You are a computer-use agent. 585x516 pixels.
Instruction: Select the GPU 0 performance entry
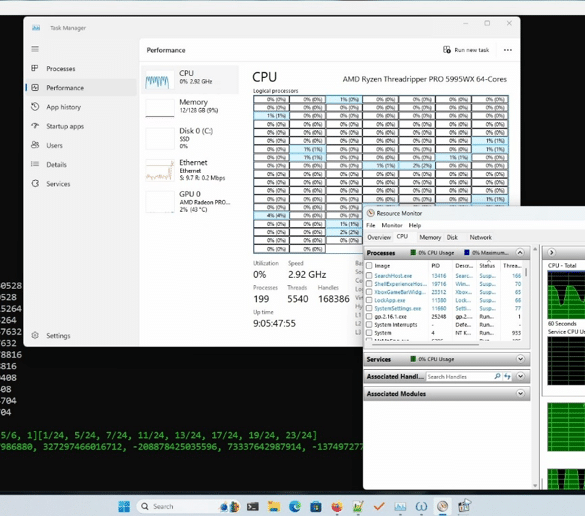[x=190, y=201]
